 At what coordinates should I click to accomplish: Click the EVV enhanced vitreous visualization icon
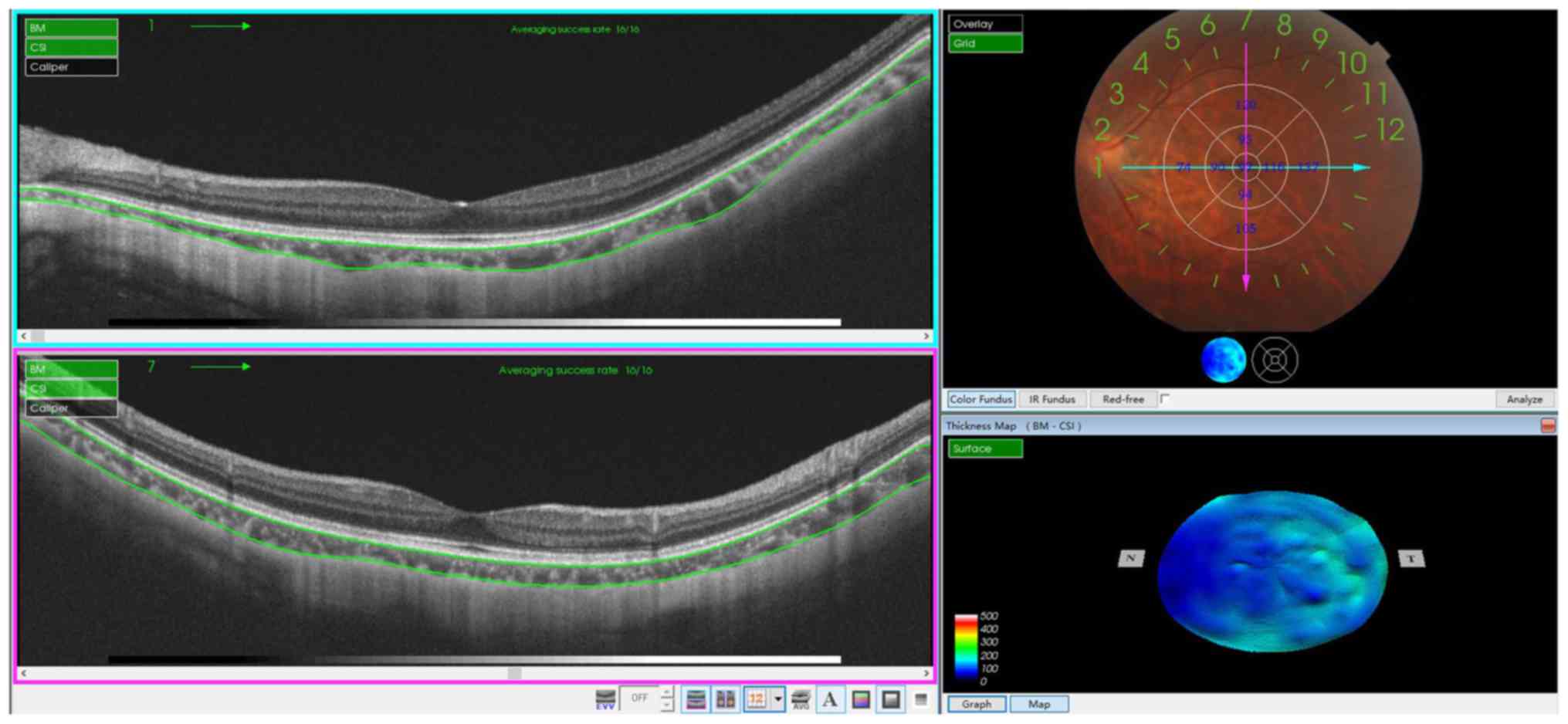[605, 699]
